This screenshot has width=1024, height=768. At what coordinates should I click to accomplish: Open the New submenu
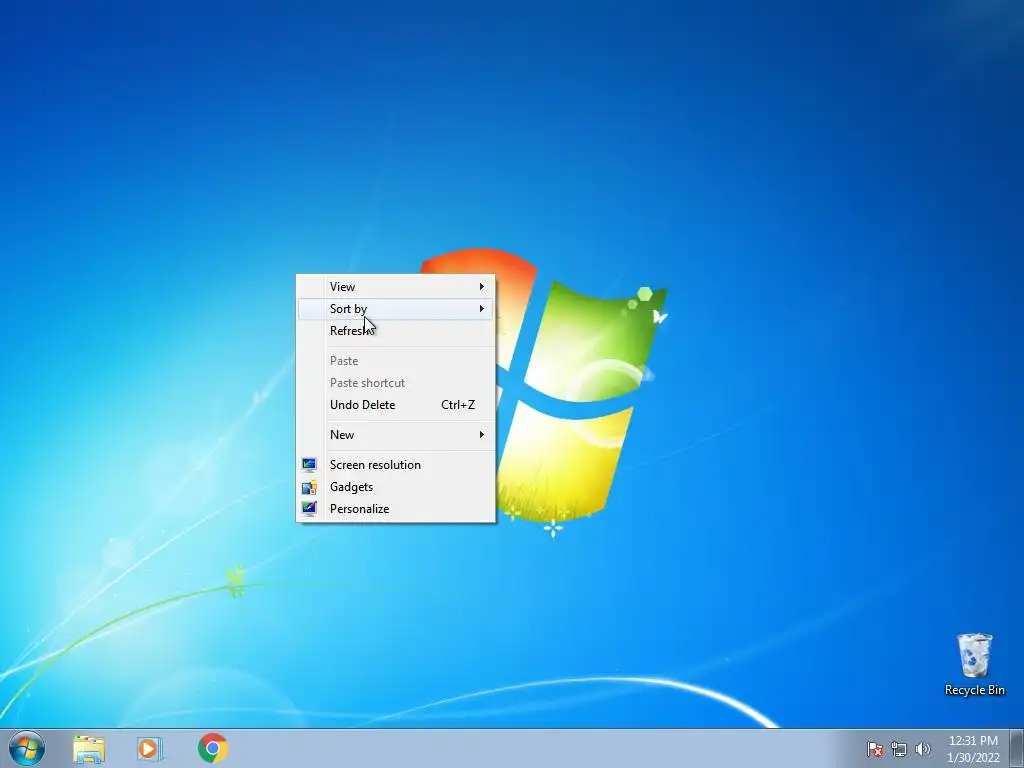click(x=396, y=435)
